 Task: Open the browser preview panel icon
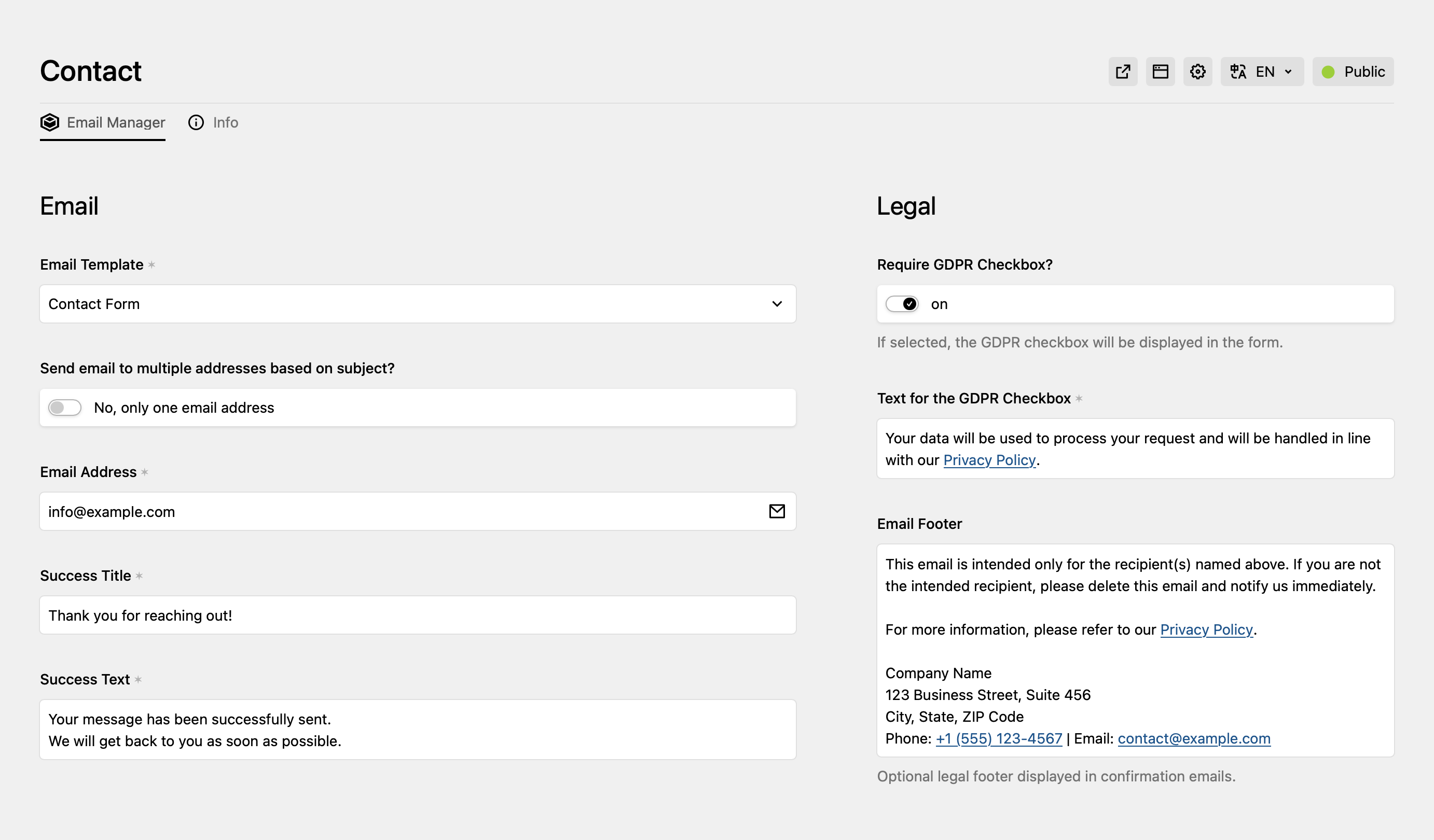click(x=1160, y=71)
